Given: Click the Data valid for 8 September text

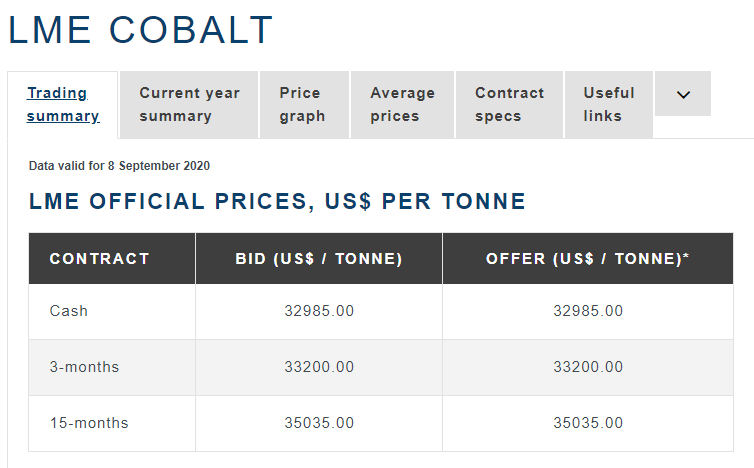Looking at the screenshot, I should [119, 166].
